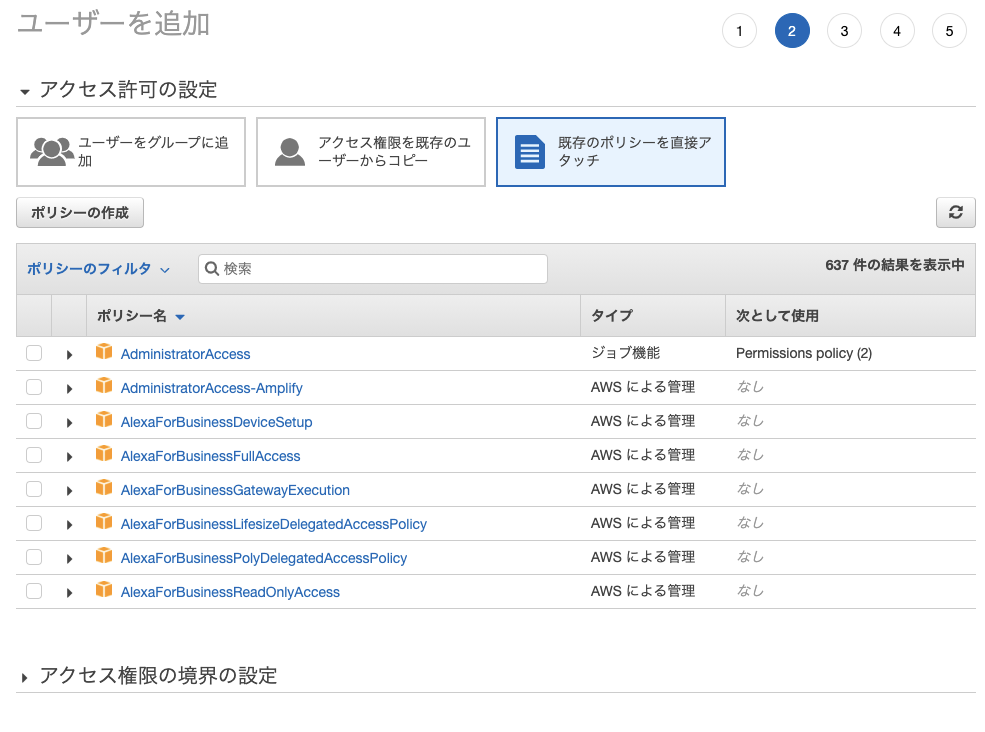Jump to wizard step 3
Viewport: 985px width, 732px height.
coord(844,31)
